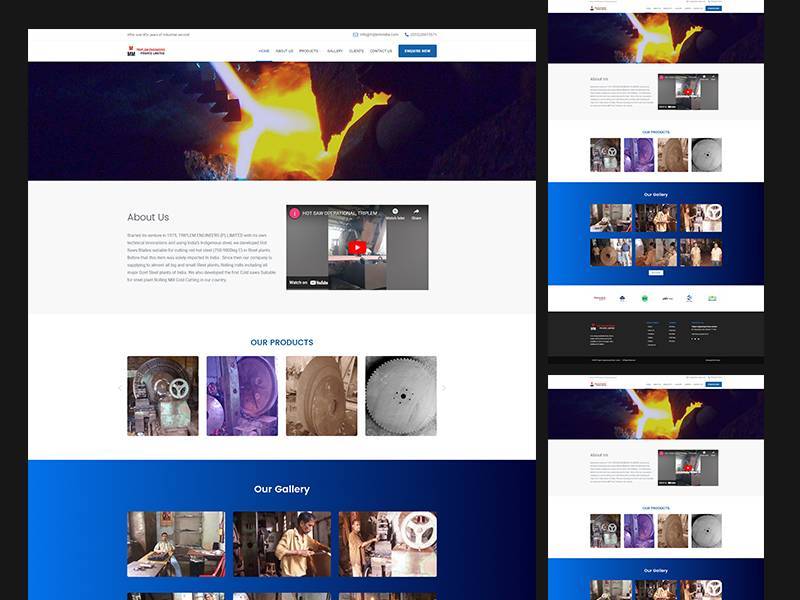Click the email address link in the large top bar

[379, 35]
